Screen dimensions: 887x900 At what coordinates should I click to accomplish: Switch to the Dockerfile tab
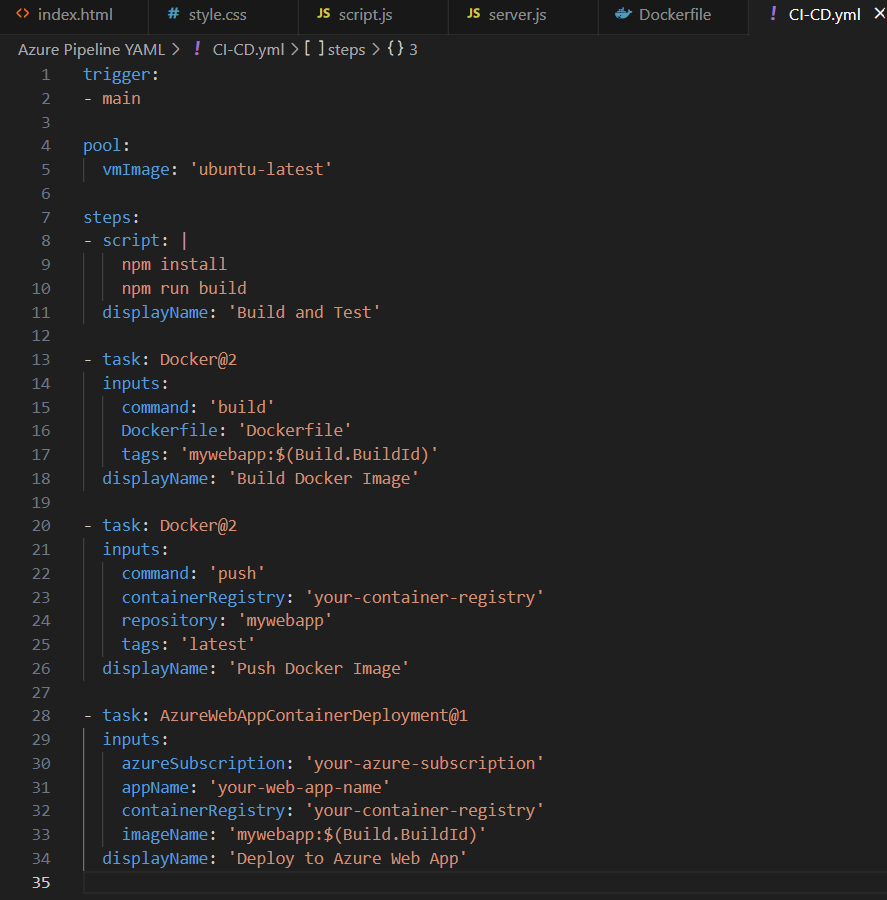click(670, 14)
